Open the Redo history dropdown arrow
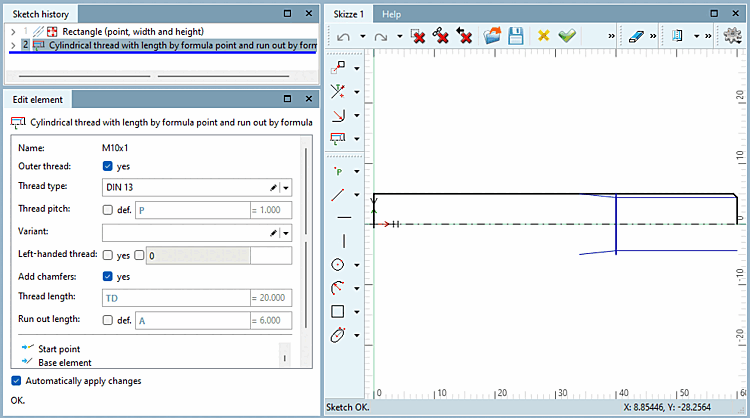 [x=400, y=36]
